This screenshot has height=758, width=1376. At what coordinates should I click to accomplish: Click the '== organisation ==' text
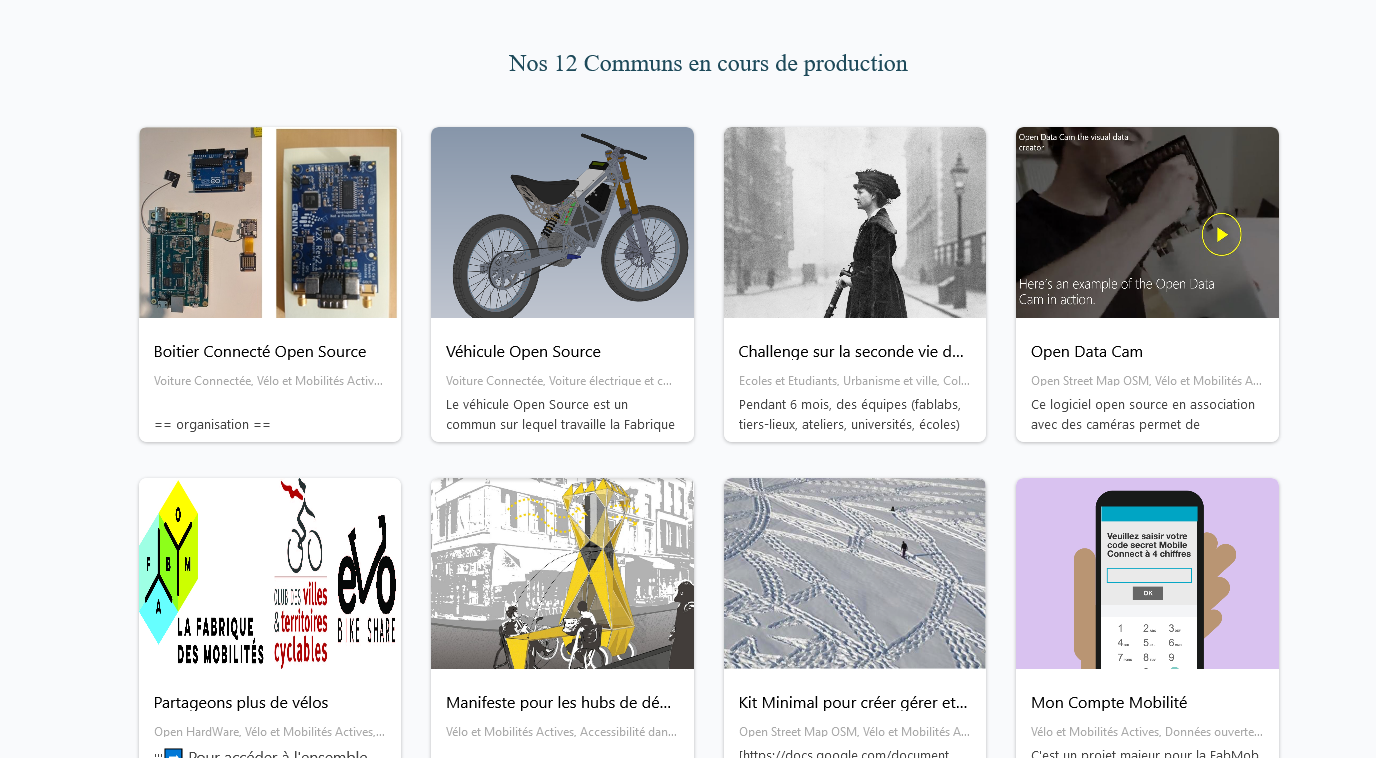(x=212, y=424)
